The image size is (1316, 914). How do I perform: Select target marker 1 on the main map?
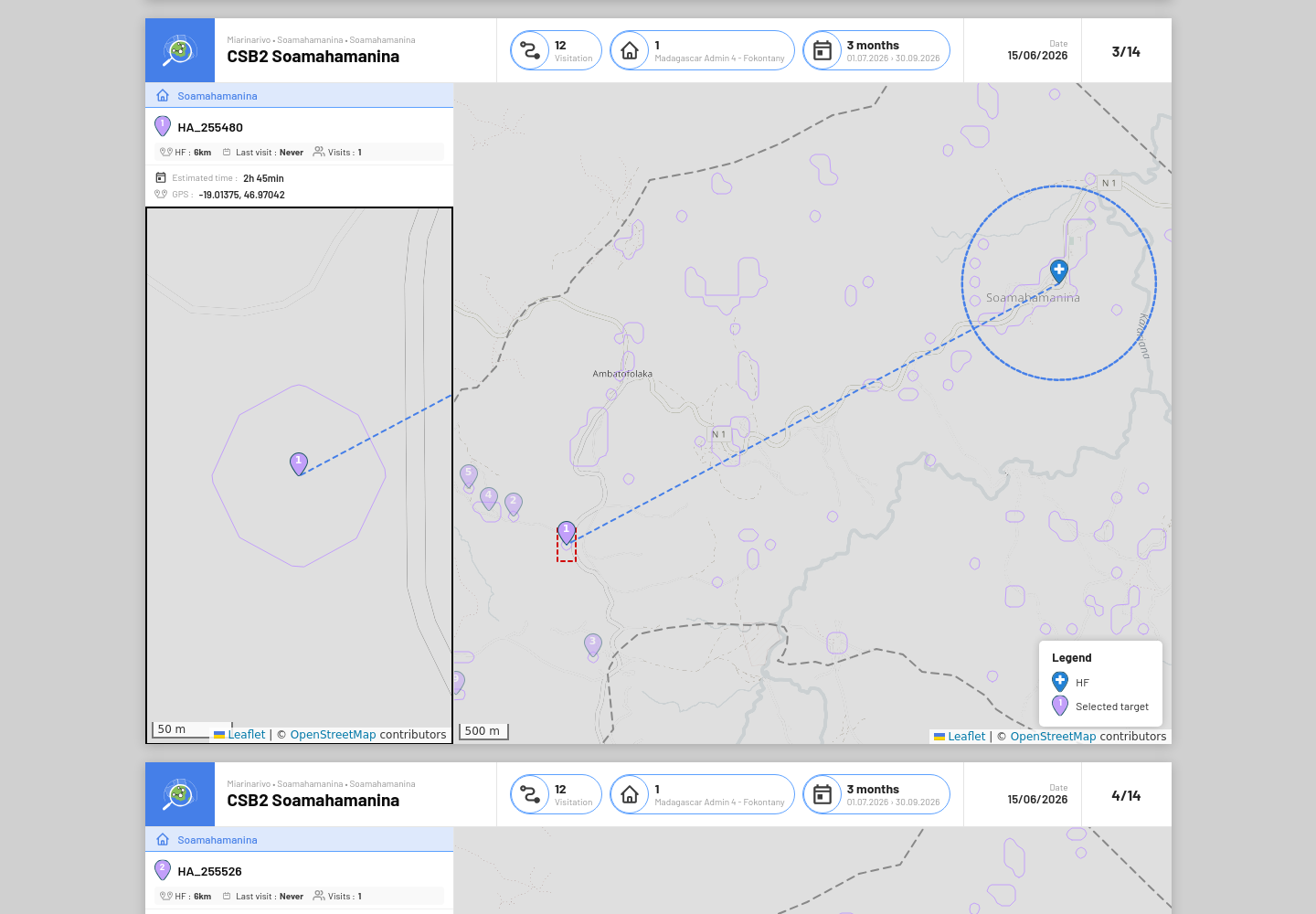[567, 533]
